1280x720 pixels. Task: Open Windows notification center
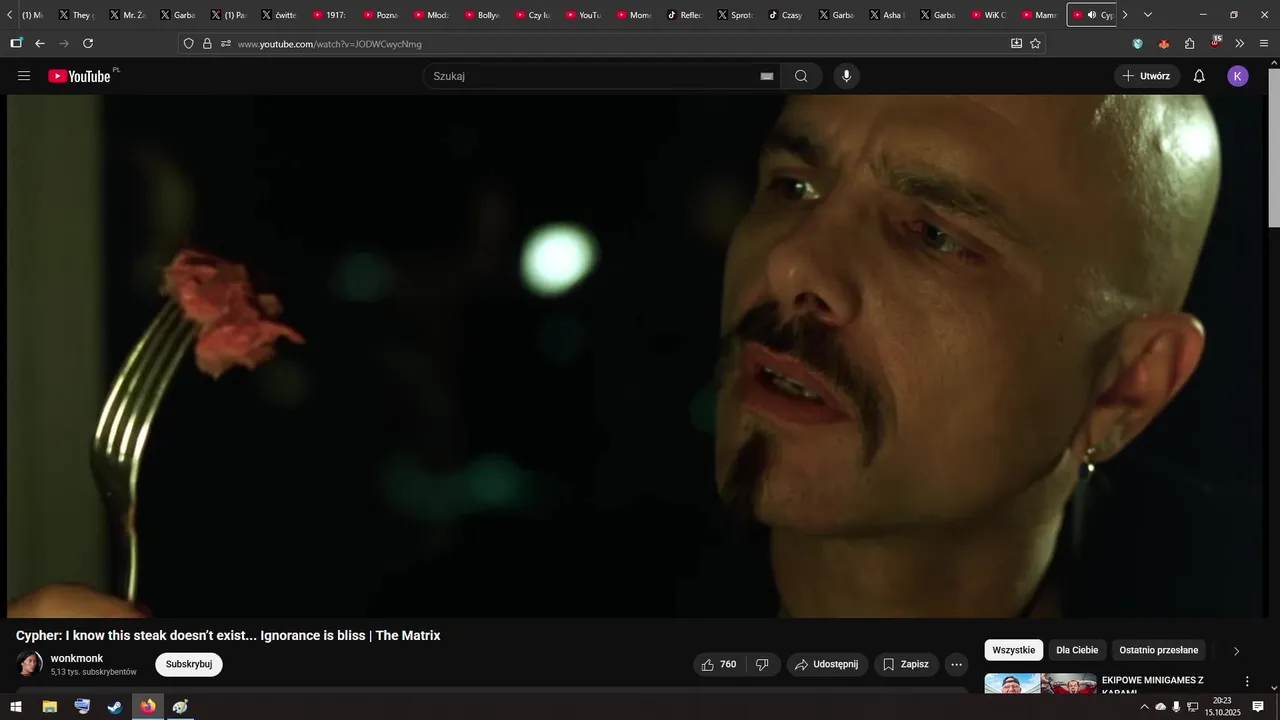point(1258,707)
